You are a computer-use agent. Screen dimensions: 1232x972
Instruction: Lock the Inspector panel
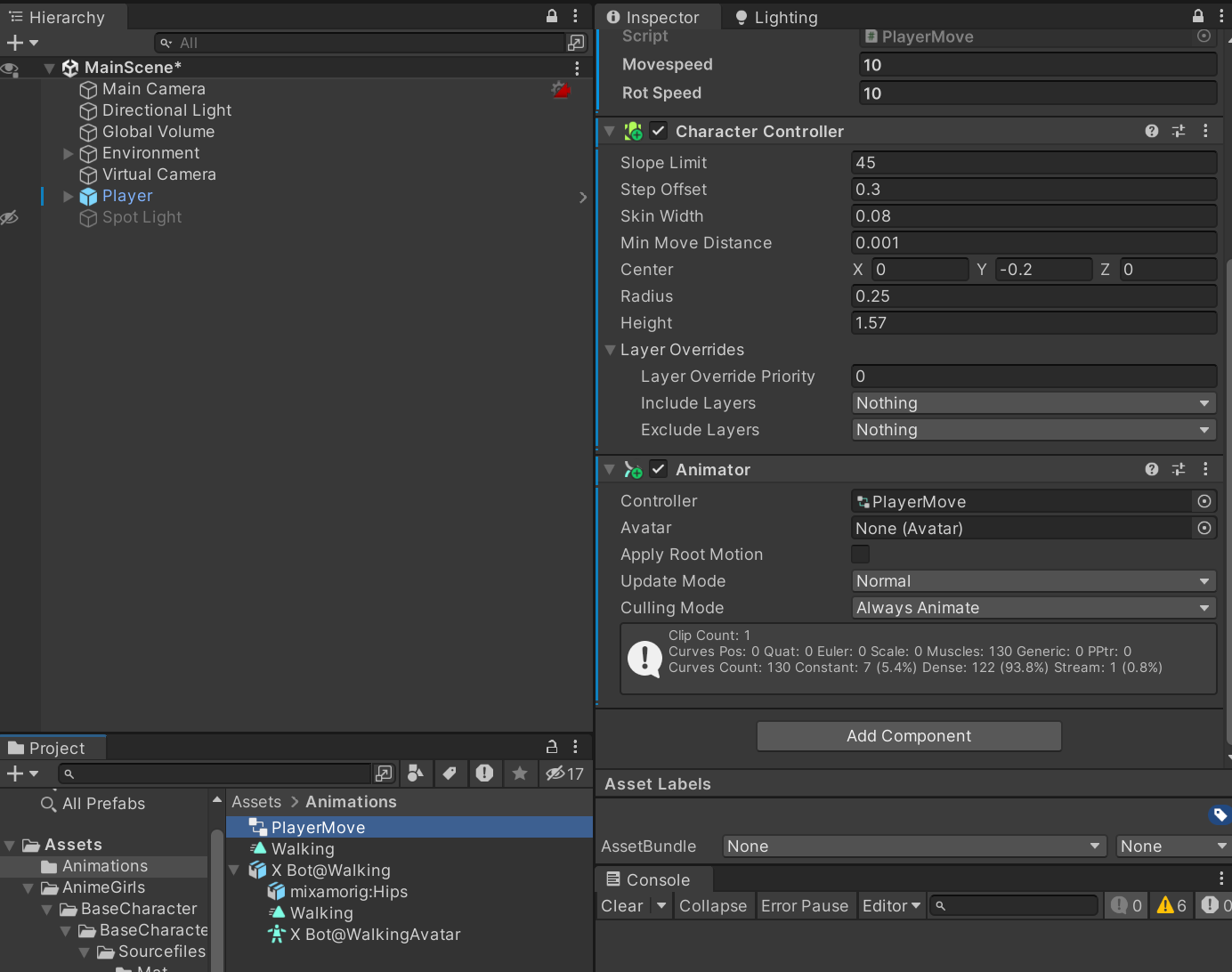click(1198, 16)
